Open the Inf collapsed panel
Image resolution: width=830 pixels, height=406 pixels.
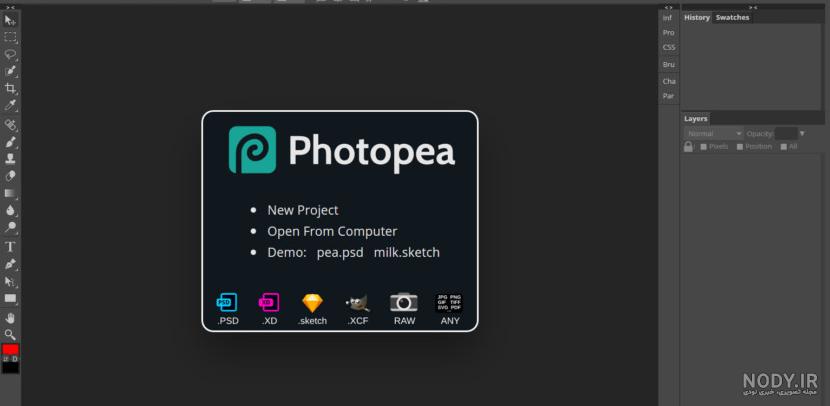(669, 18)
